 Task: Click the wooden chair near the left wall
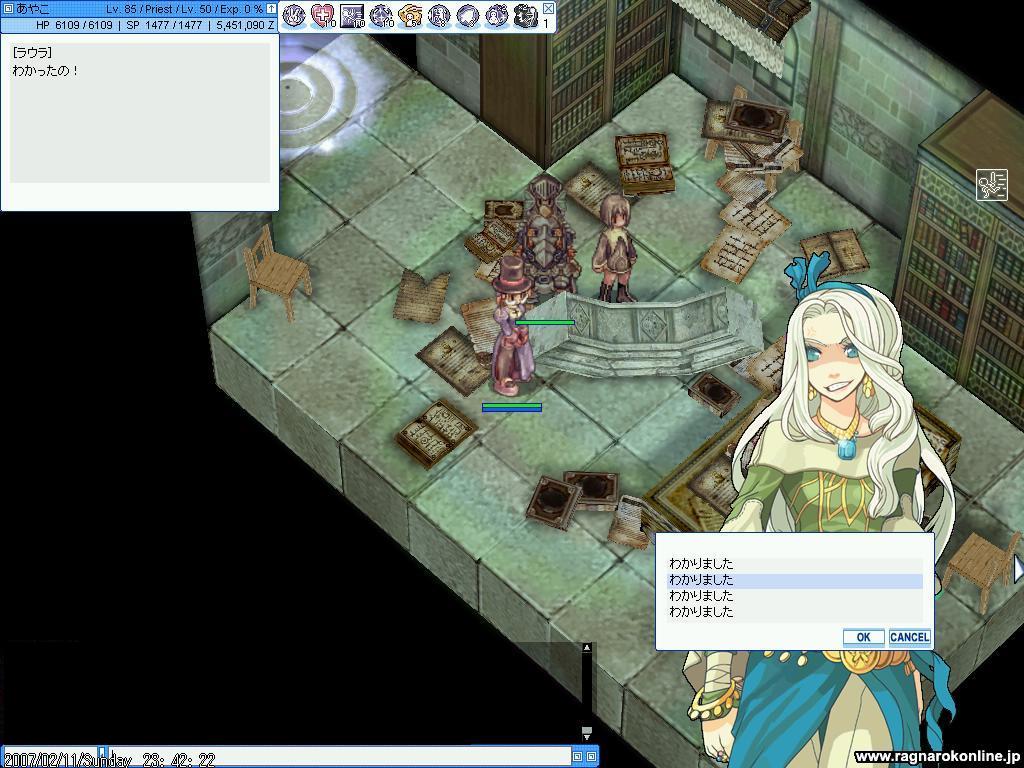pyautogui.click(x=276, y=273)
